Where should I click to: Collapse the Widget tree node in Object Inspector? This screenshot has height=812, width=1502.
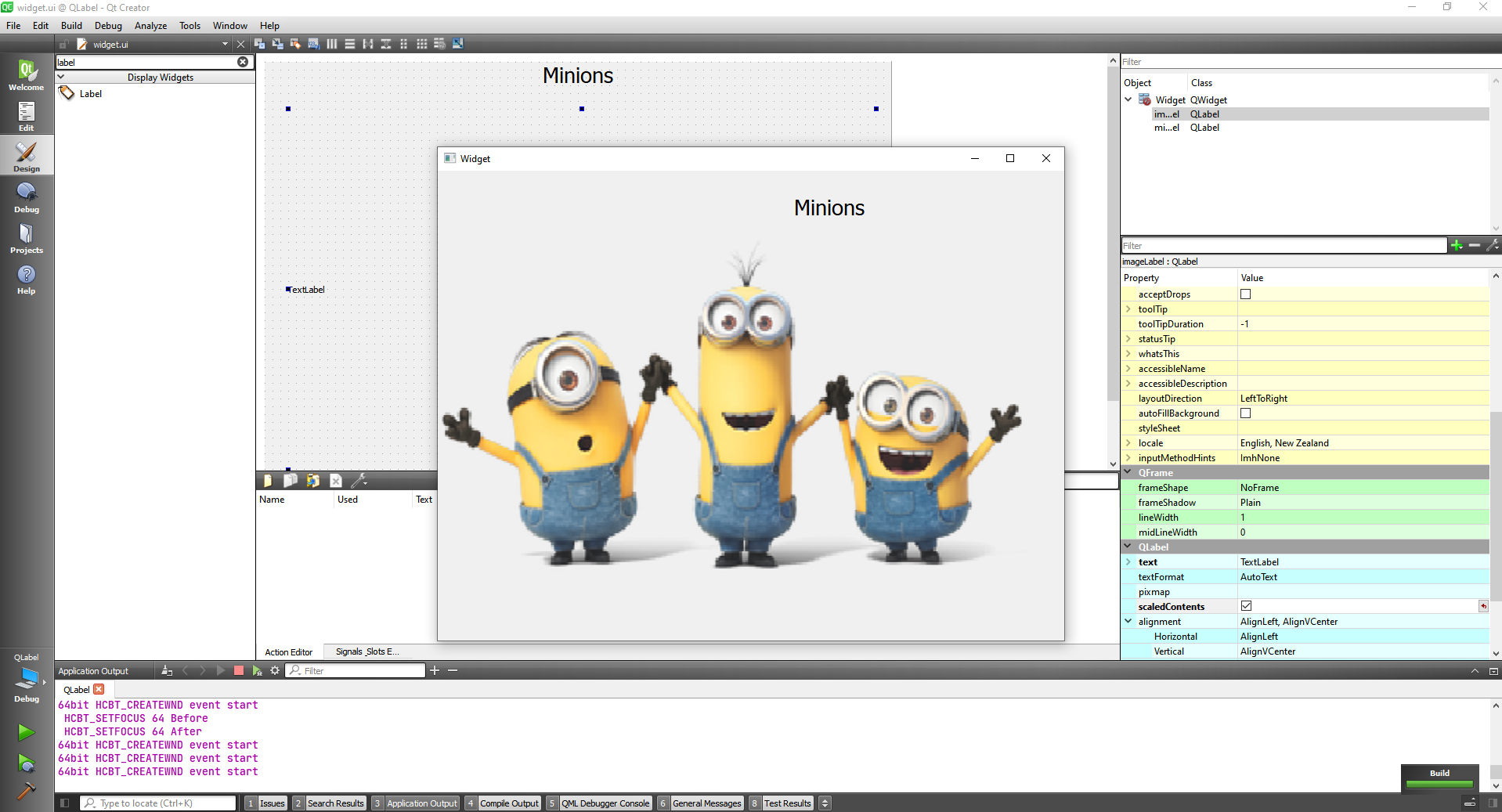[x=1128, y=99]
